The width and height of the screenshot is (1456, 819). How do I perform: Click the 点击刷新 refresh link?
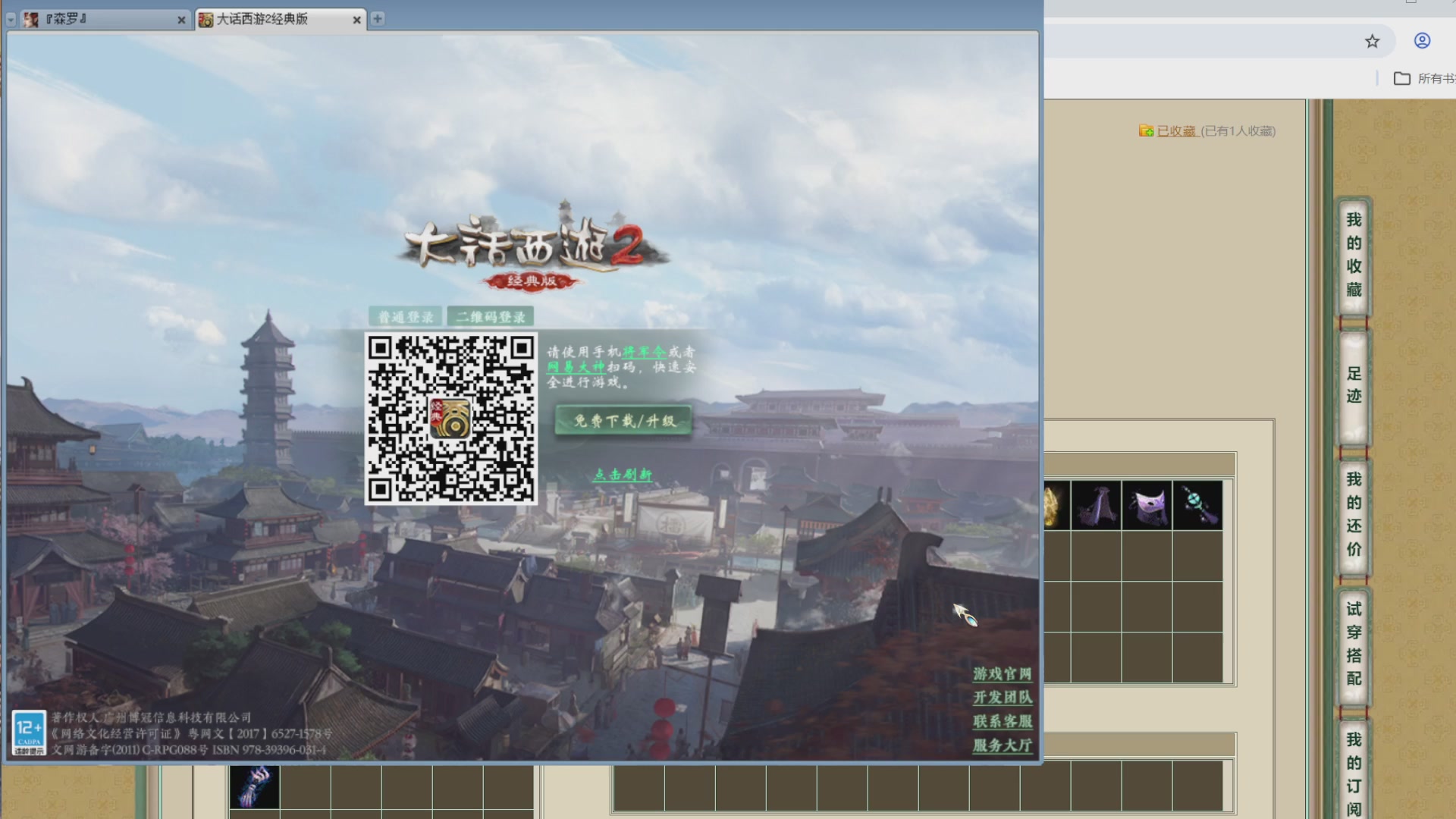pyautogui.click(x=623, y=475)
